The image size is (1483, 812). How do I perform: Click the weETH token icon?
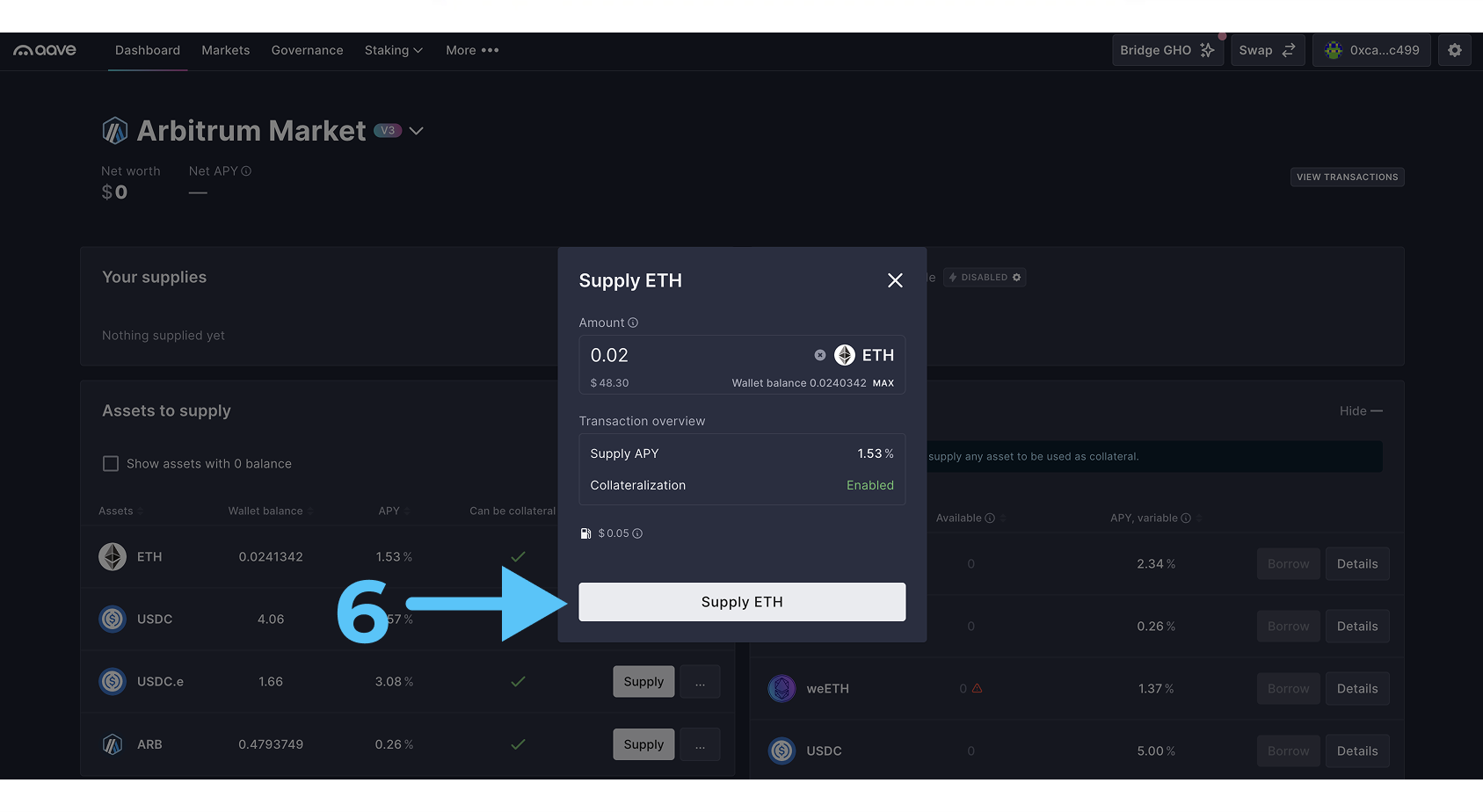(781, 689)
